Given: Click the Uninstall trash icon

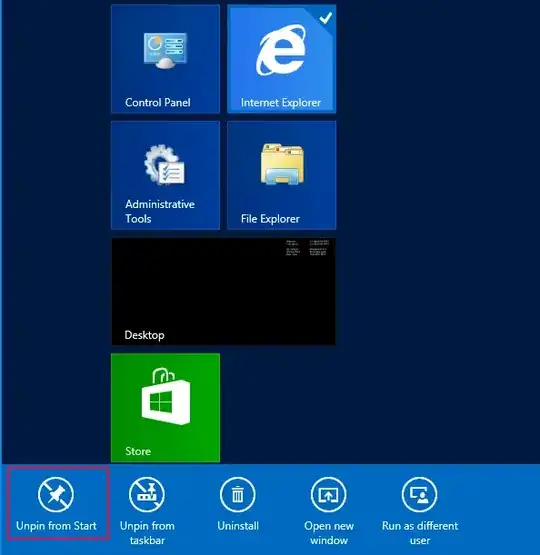Looking at the screenshot, I should point(238,494).
